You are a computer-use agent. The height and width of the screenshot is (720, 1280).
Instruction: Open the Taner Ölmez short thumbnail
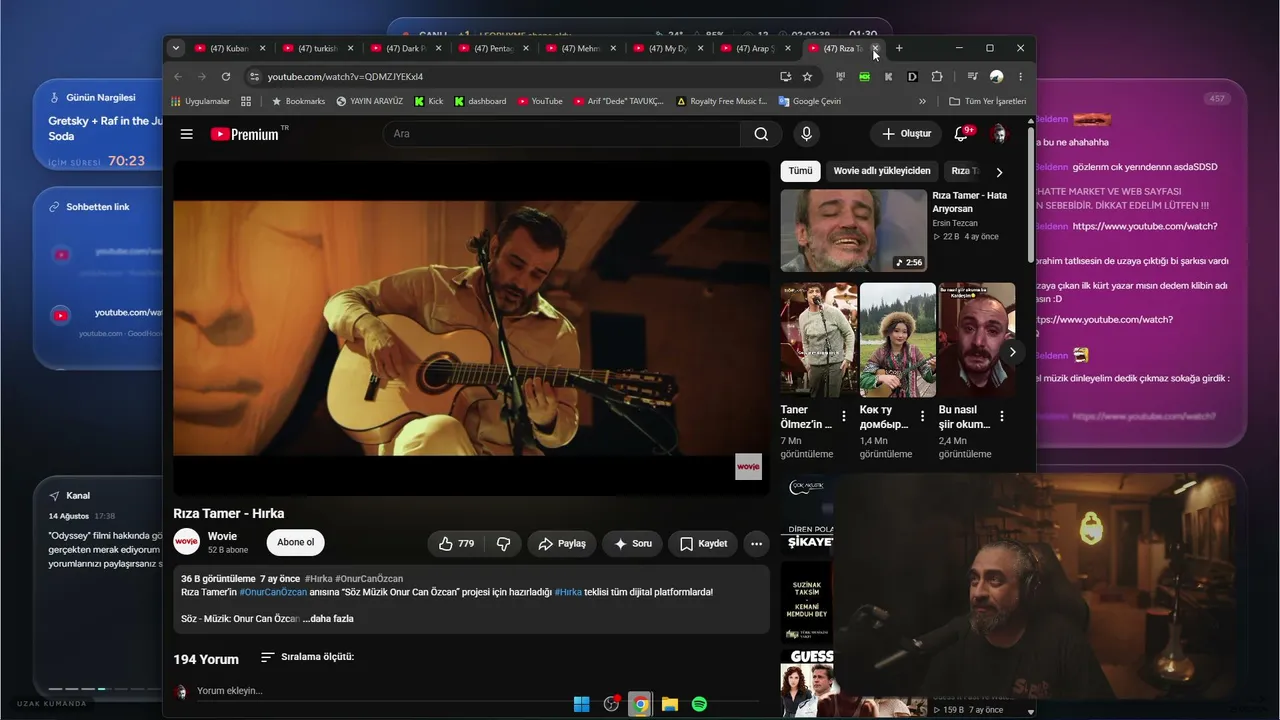click(819, 340)
